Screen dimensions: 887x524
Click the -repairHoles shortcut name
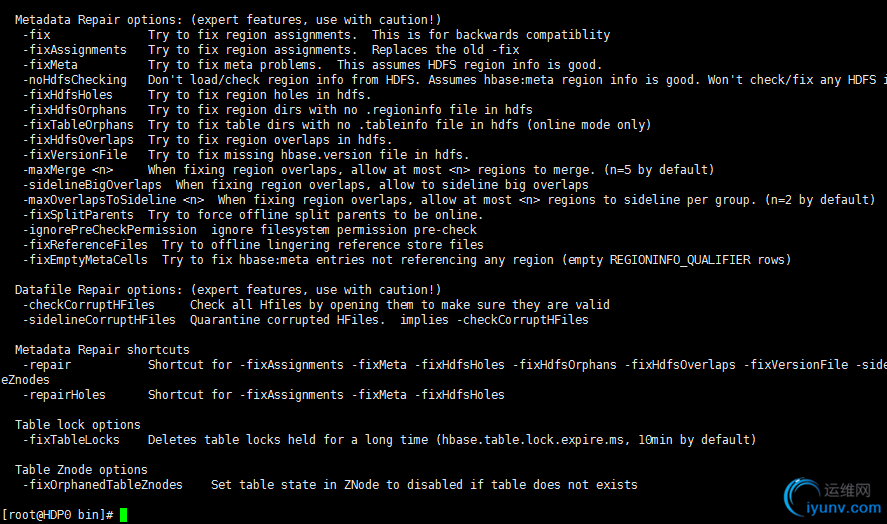point(64,395)
